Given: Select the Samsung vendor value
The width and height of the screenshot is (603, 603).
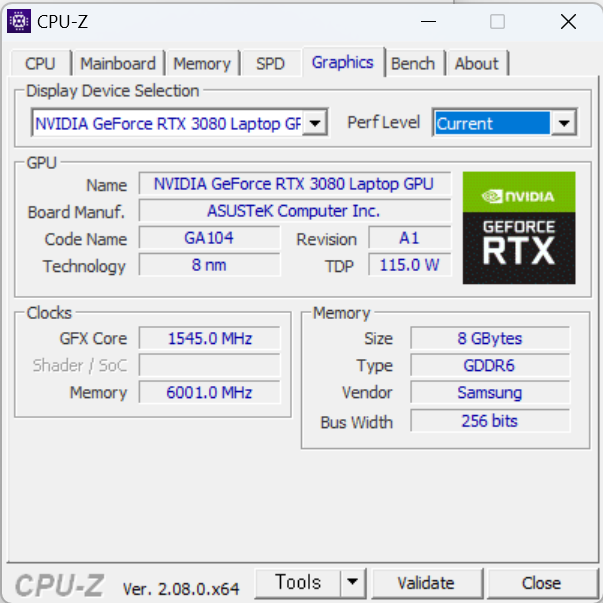Looking at the screenshot, I should [x=490, y=393].
